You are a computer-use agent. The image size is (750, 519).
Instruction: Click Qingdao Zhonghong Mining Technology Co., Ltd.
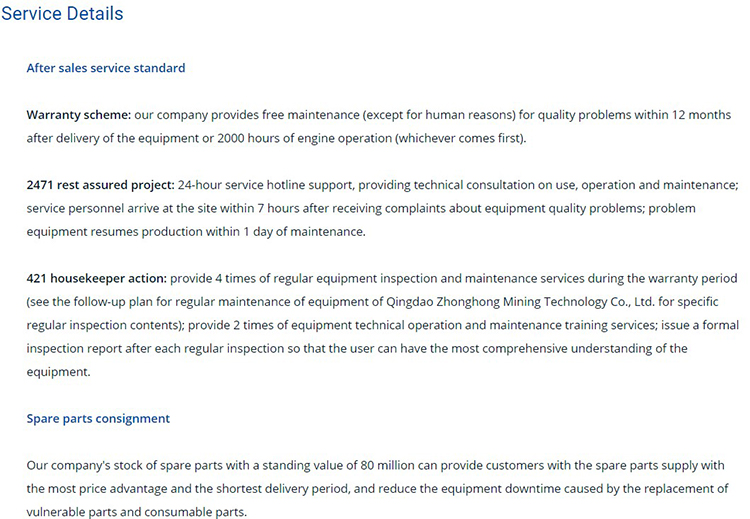tap(520, 302)
